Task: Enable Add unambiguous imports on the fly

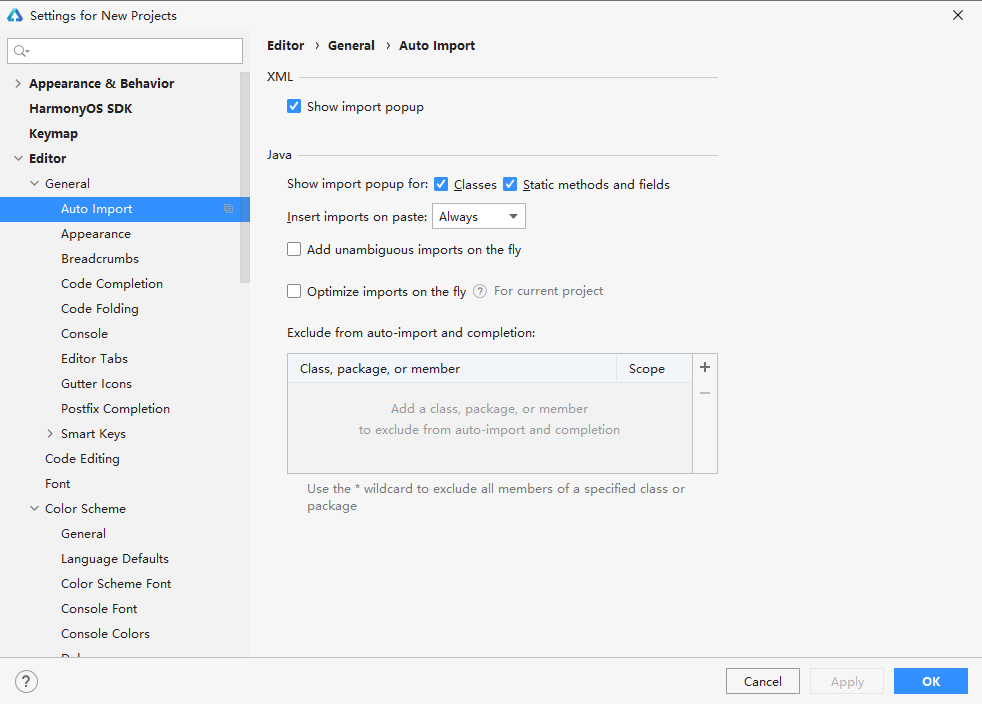Action: pyautogui.click(x=294, y=249)
